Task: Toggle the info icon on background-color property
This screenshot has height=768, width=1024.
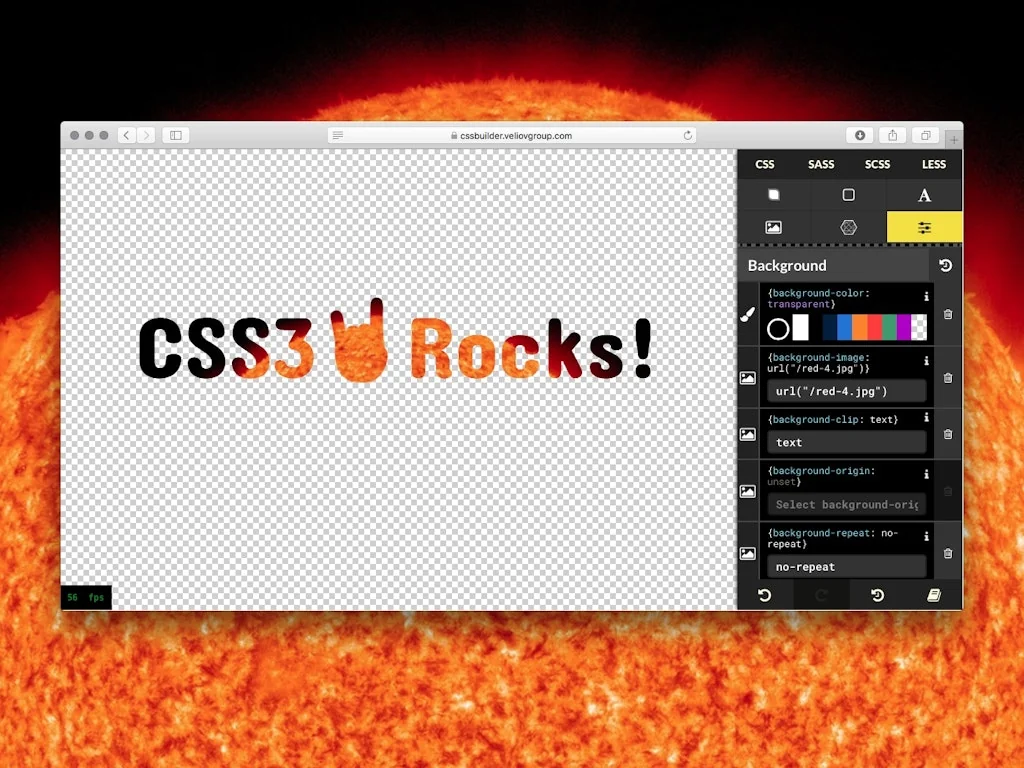Action: click(928, 296)
